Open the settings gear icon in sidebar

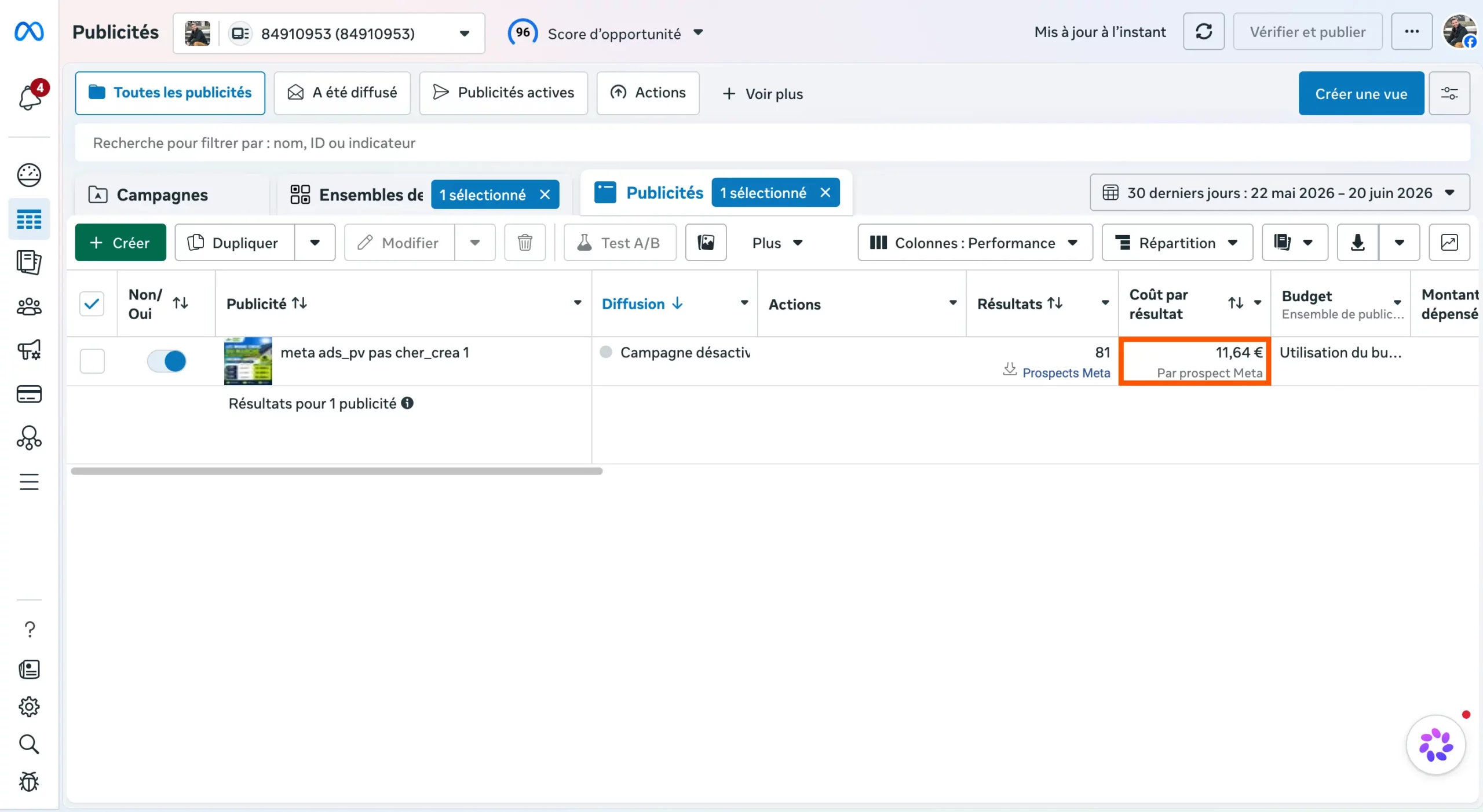click(x=29, y=707)
